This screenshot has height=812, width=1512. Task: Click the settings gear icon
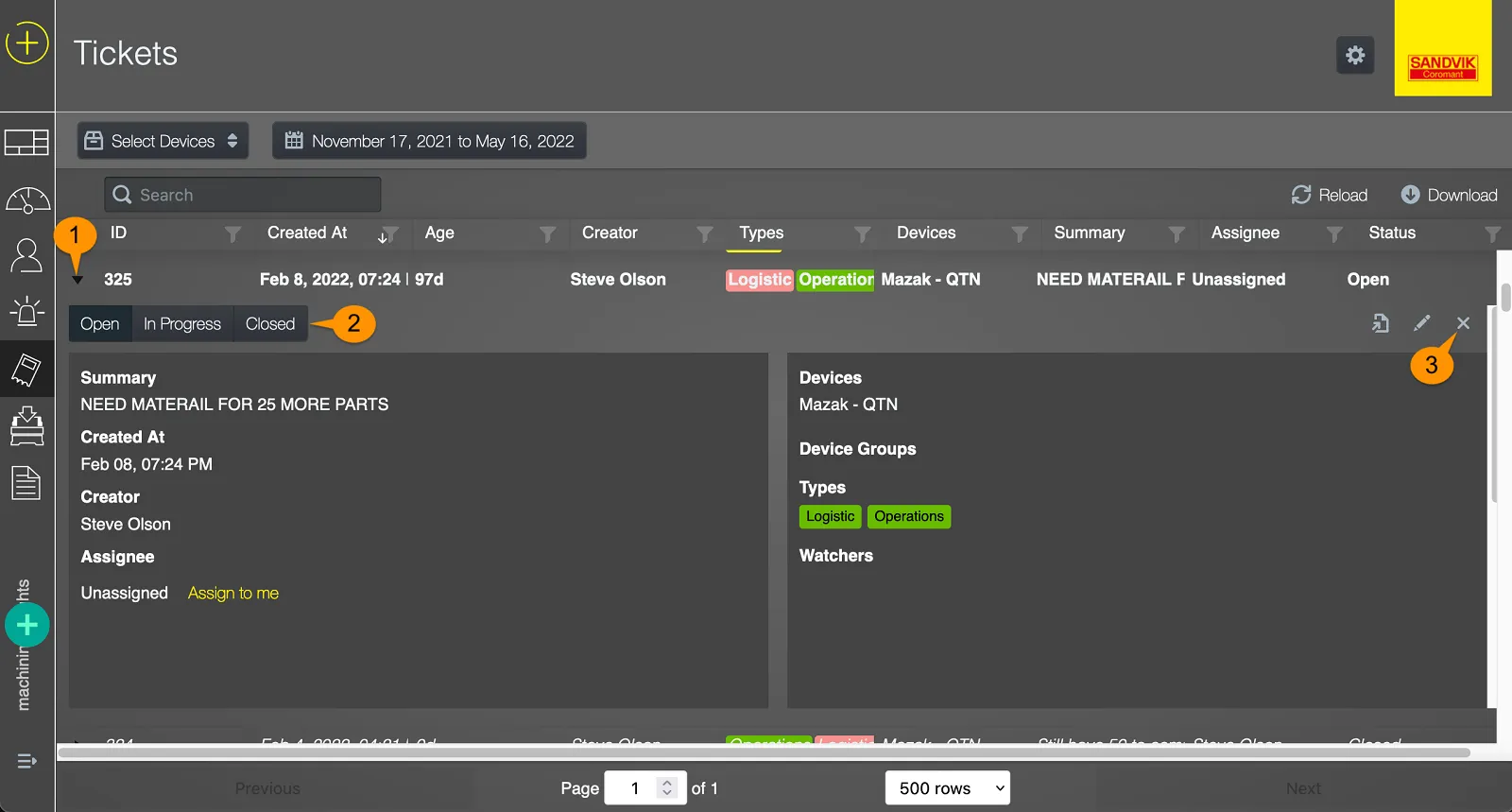(1355, 55)
